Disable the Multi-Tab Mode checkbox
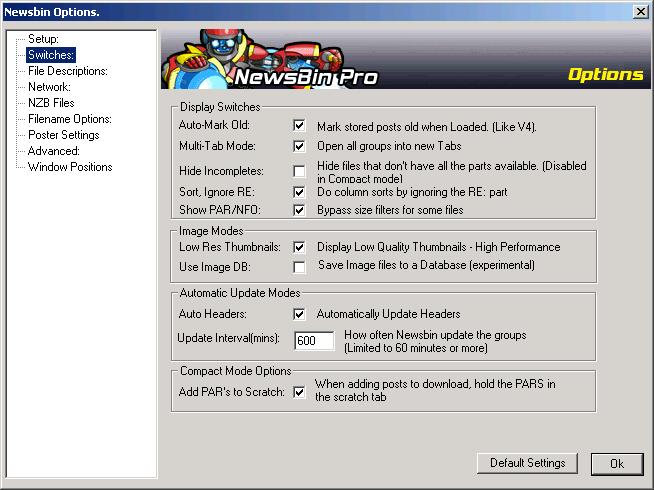The image size is (654, 490). pyautogui.click(x=299, y=146)
